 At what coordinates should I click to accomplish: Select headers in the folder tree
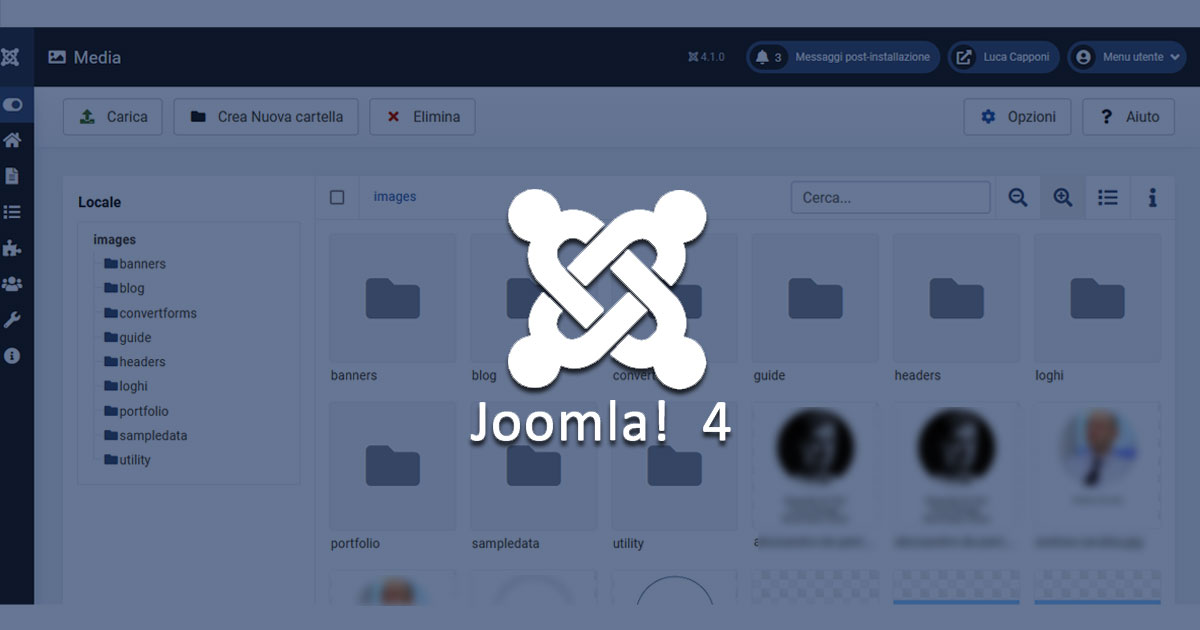click(x=135, y=362)
